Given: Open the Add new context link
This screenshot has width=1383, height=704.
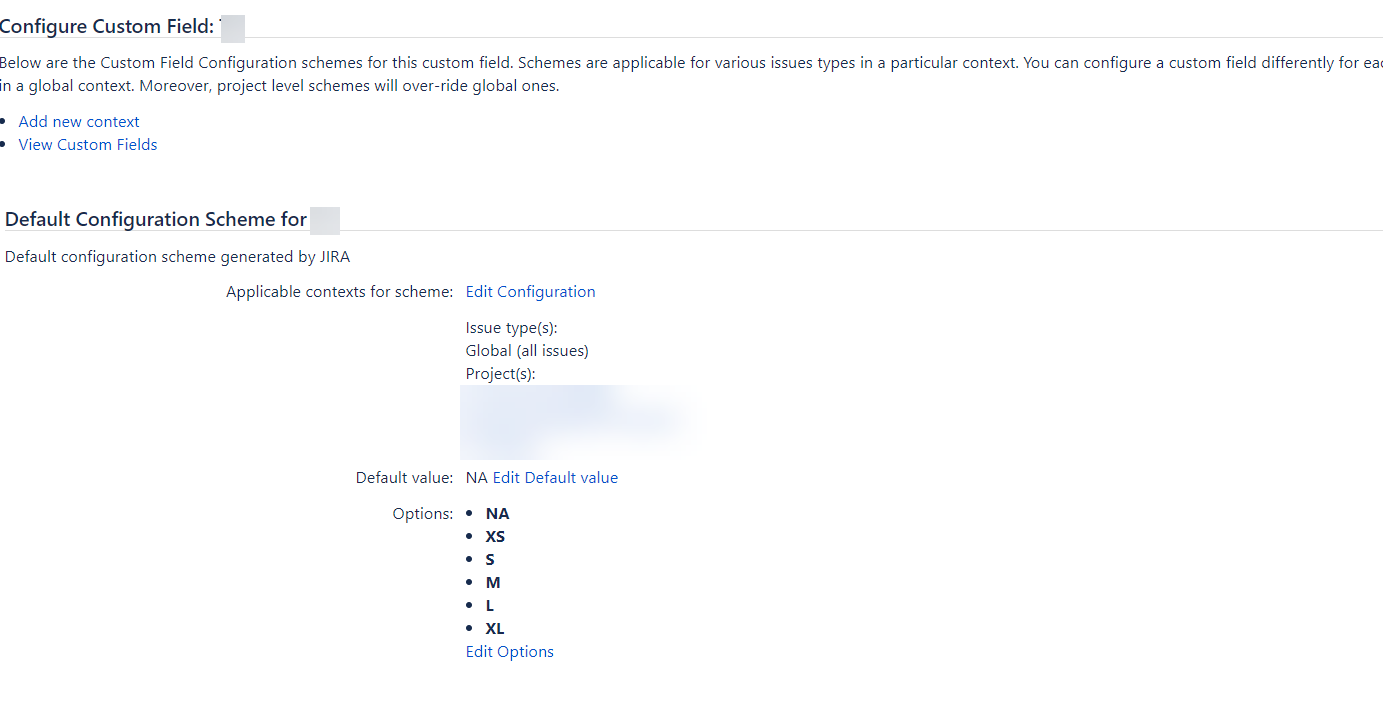Looking at the screenshot, I should [79, 121].
